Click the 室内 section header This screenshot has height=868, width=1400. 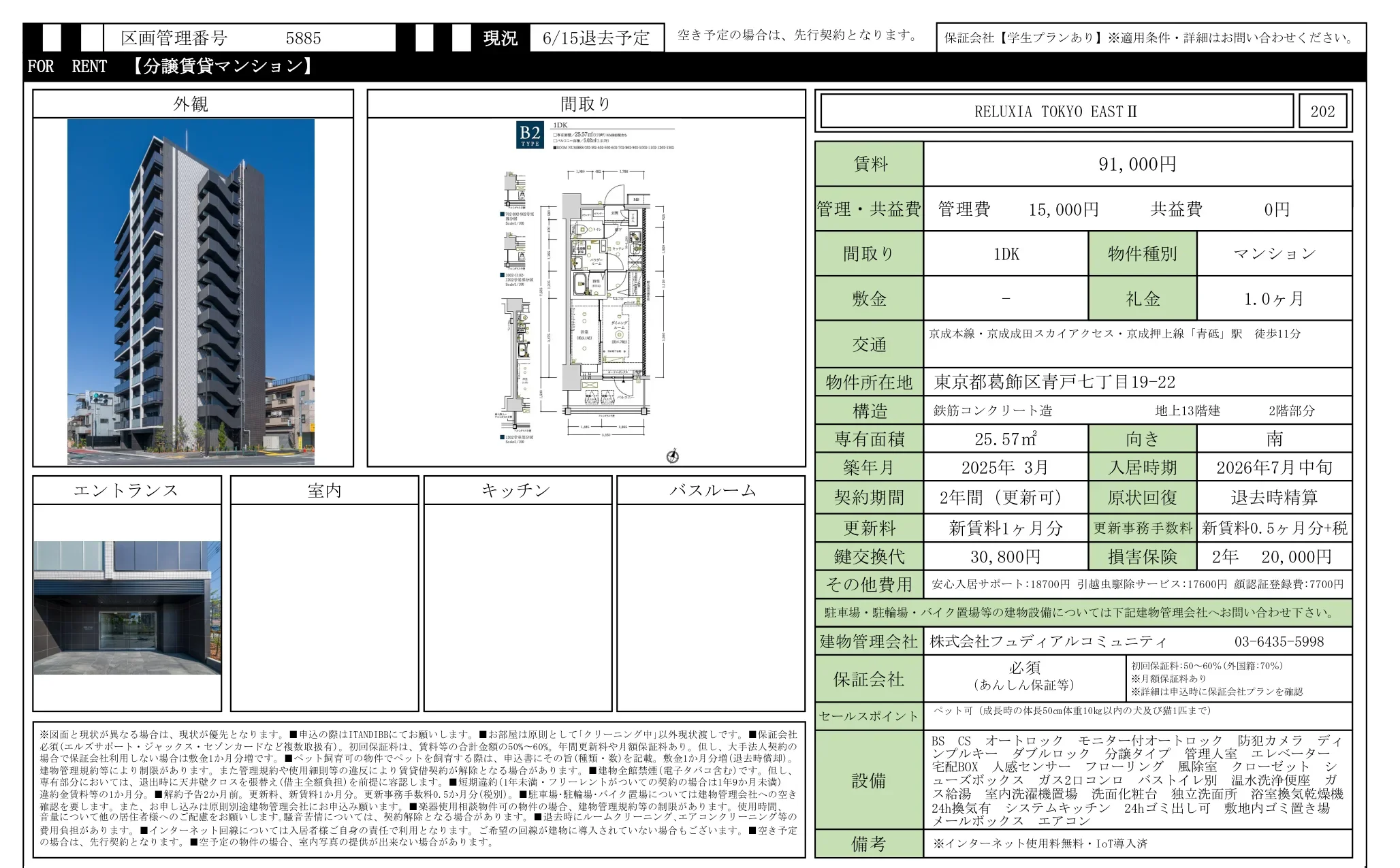point(325,490)
